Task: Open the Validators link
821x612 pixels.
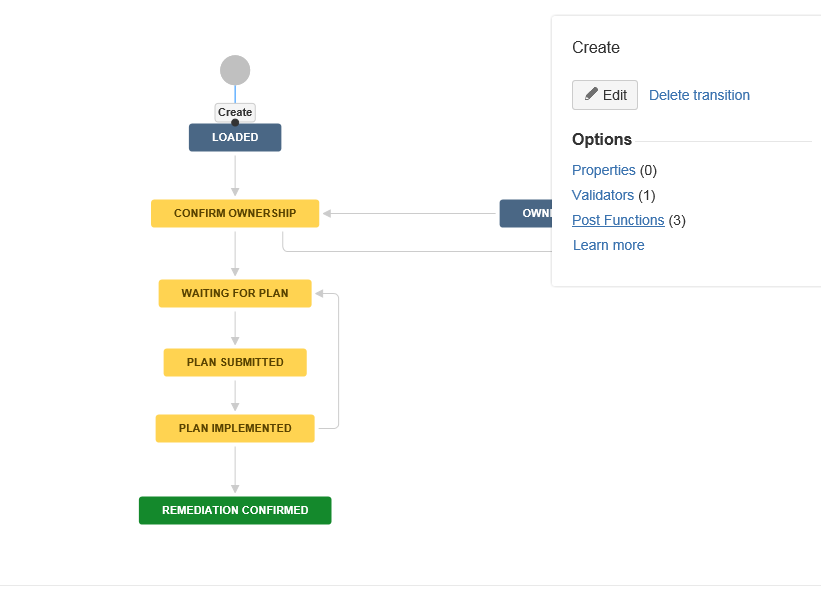Action: (603, 195)
